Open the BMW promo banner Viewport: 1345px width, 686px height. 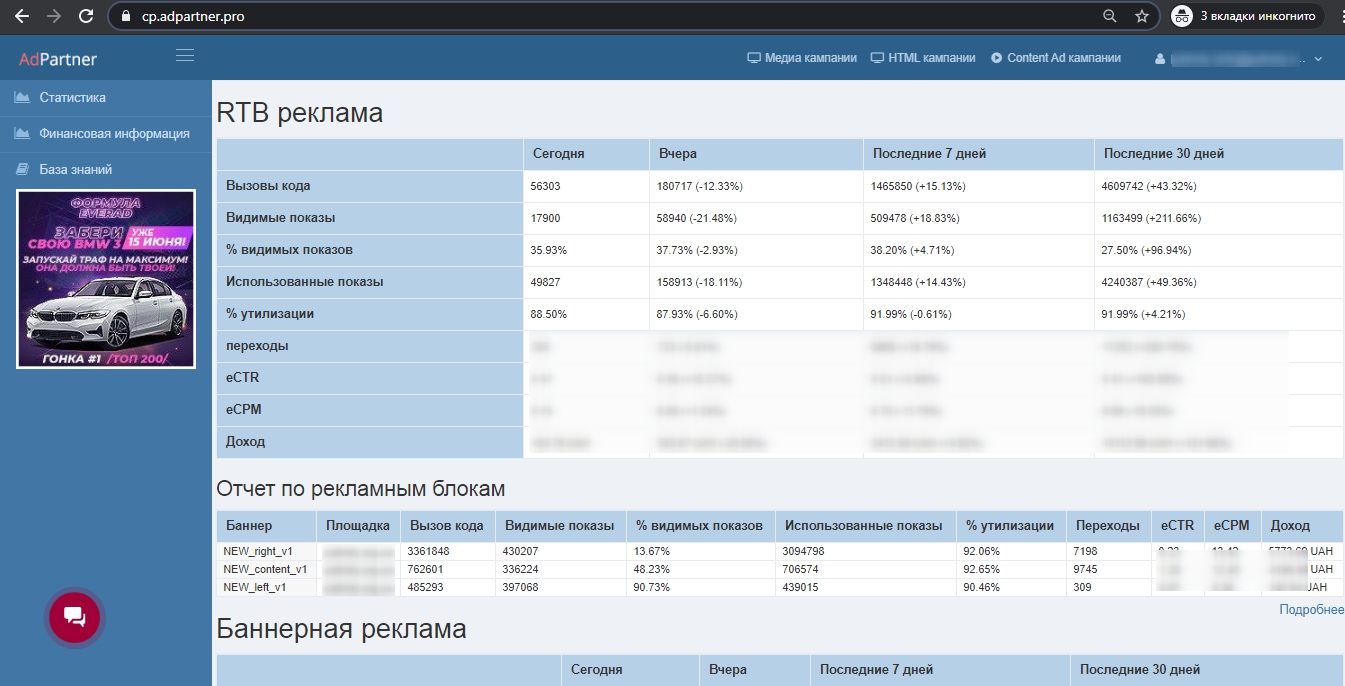click(x=105, y=279)
